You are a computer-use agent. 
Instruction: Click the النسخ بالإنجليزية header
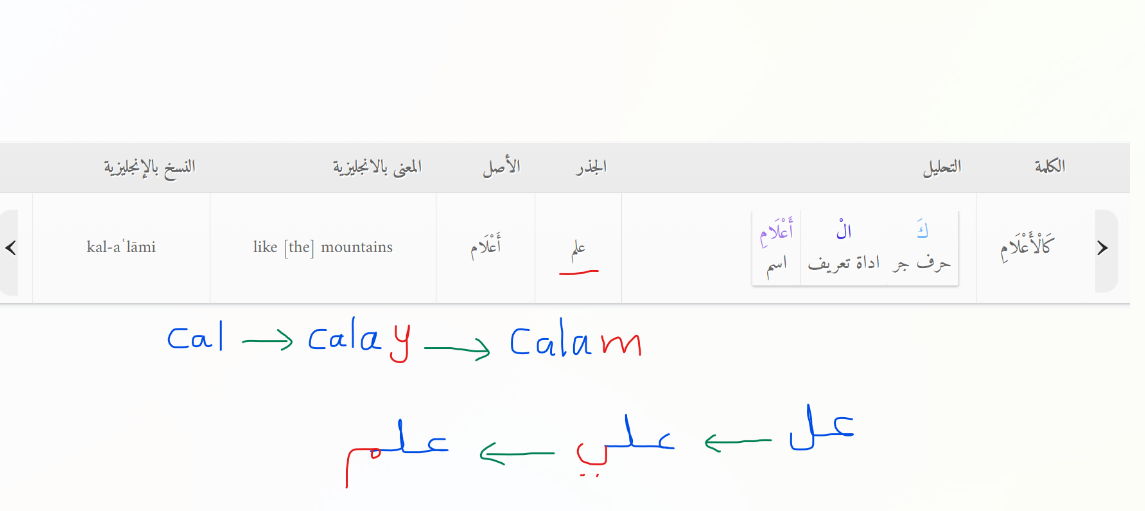pos(150,167)
